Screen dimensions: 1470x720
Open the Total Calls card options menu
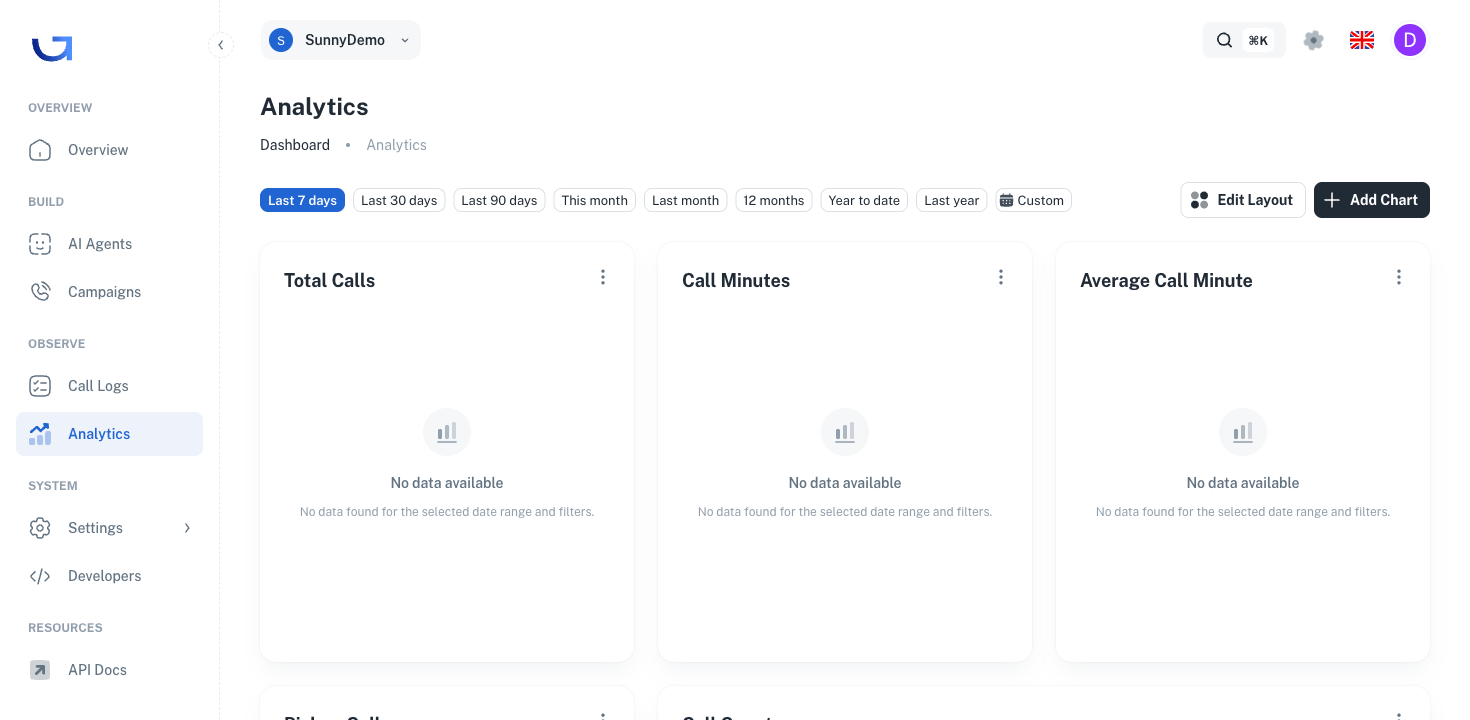[603, 277]
